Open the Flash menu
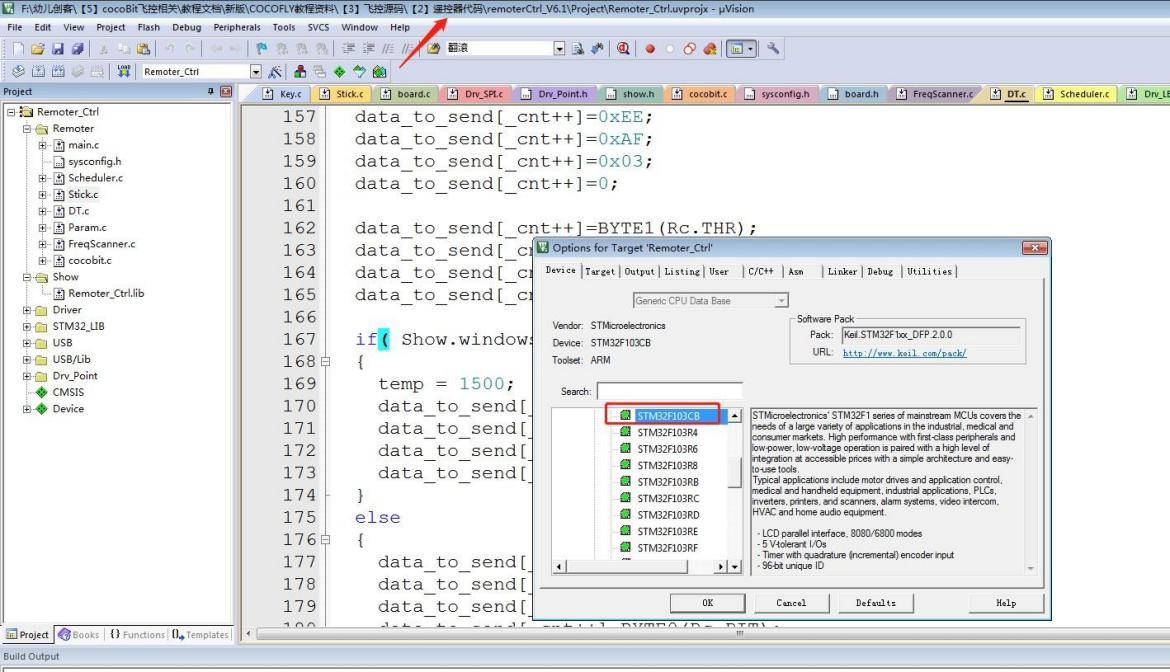This screenshot has height=672, width=1170. tap(148, 28)
